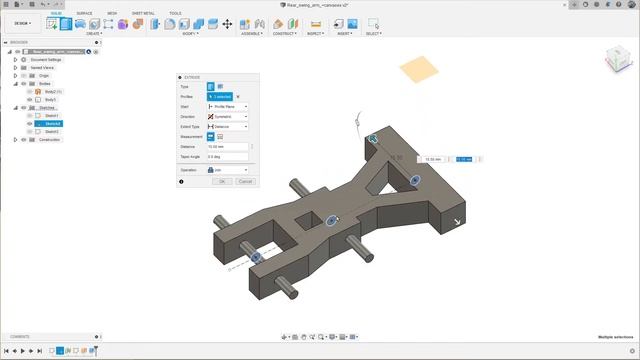Toggle visibility of Sketches folder

click(x=24, y=108)
